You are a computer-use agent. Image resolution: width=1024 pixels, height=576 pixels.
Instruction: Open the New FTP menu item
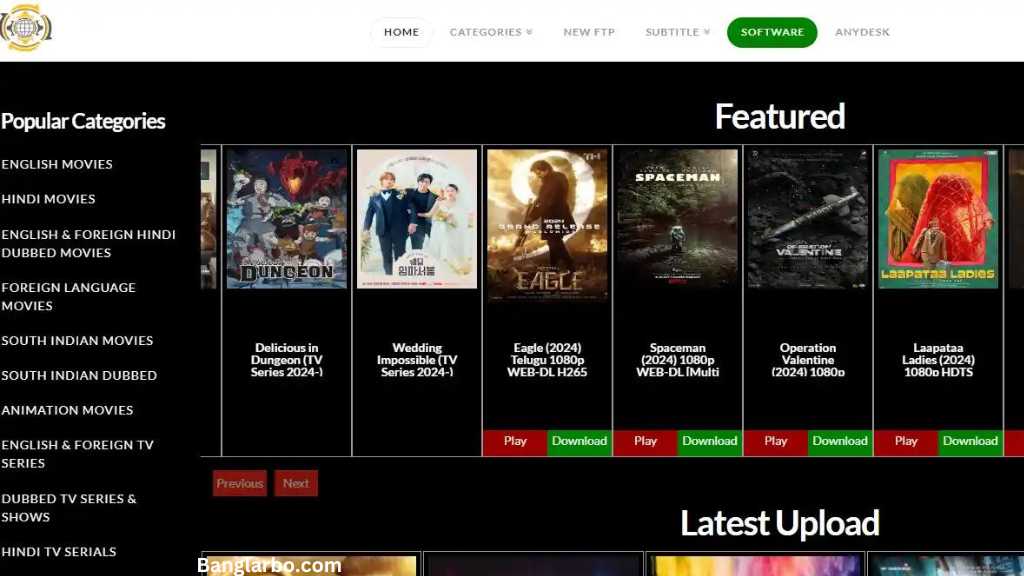pyautogui.click(x=589, y=32)
